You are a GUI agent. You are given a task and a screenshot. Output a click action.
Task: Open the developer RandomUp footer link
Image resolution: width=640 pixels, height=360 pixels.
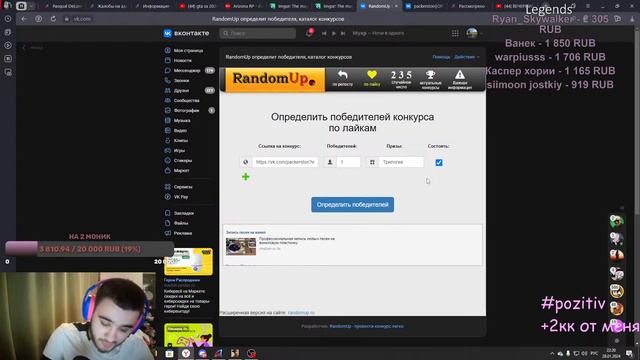[x=367, y=326]
